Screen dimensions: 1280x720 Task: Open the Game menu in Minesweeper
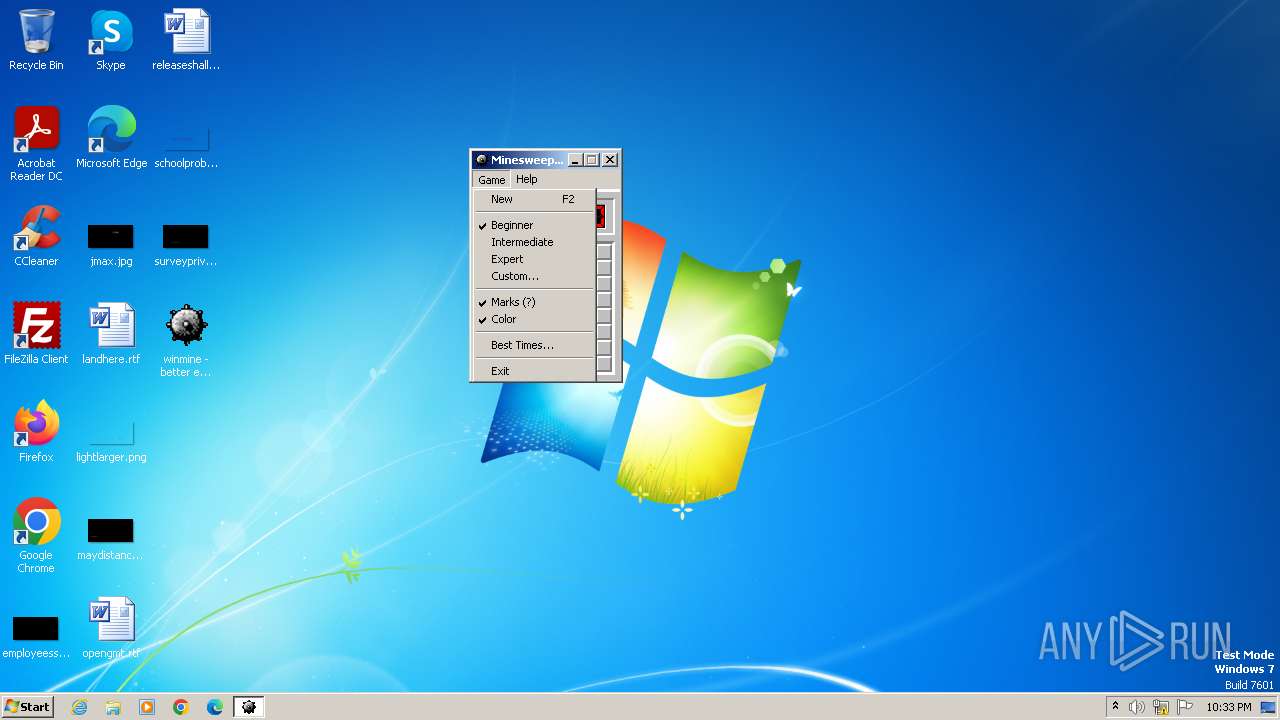(x=491, y=180)
